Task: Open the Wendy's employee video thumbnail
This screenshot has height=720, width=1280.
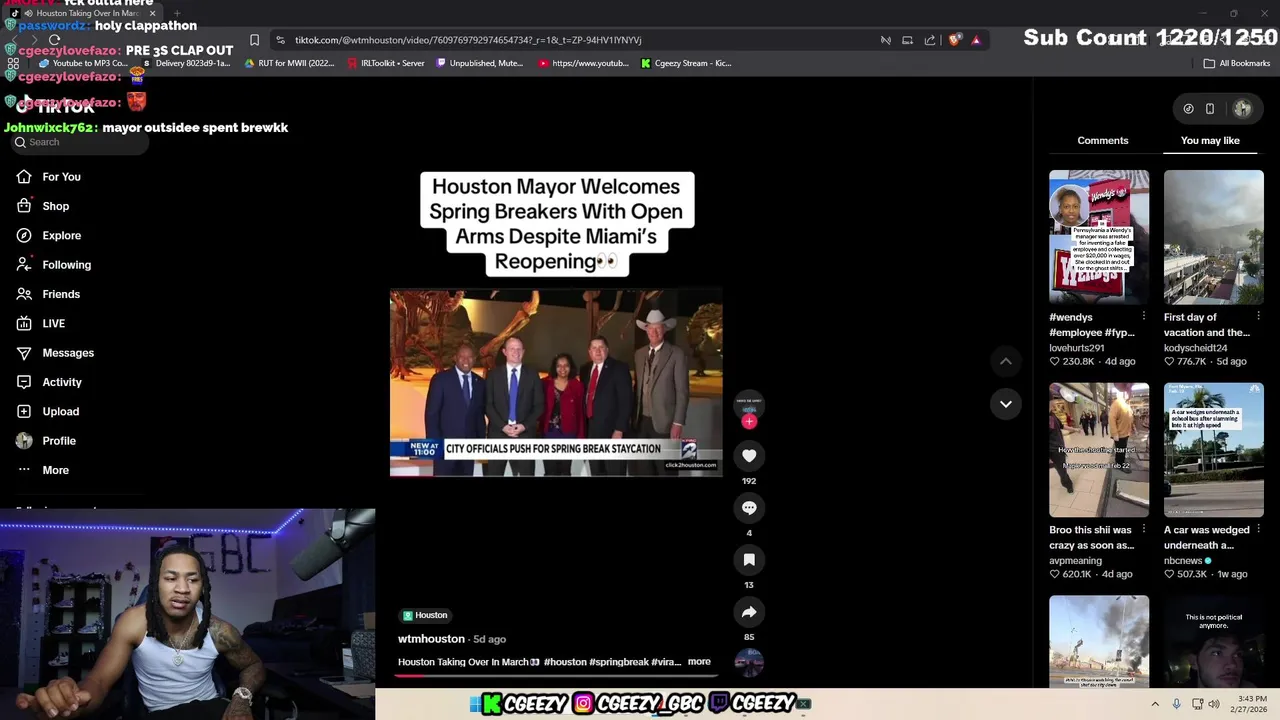Action: pos(1099,237)
